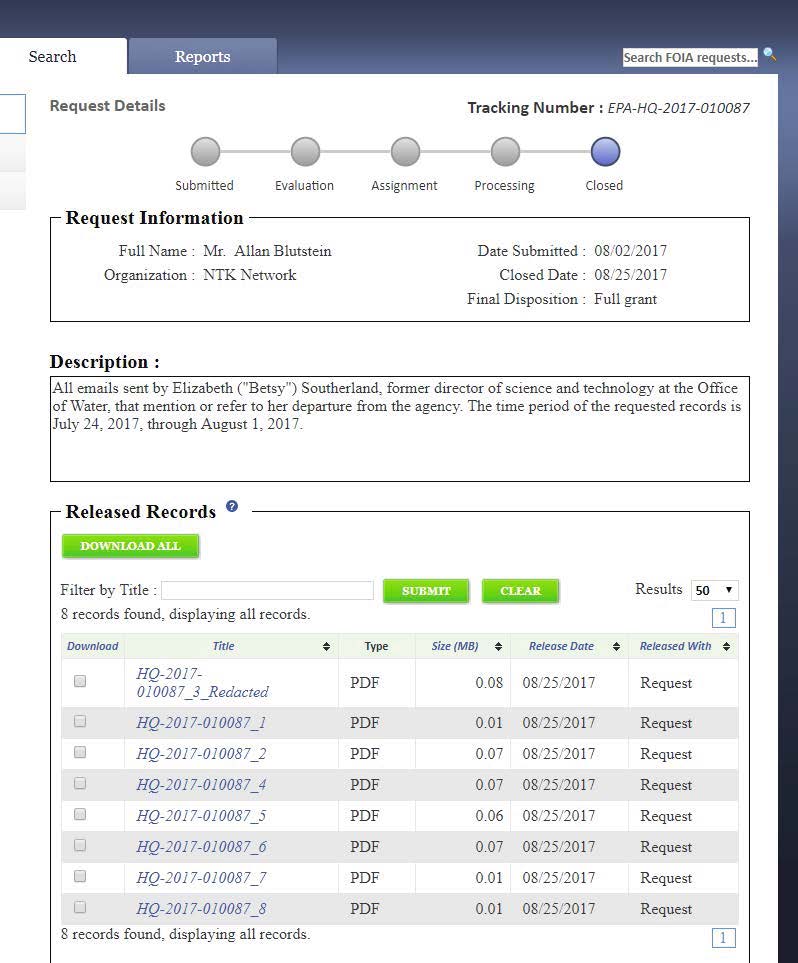Check the HQ-2017-010087_4 download box
Screen dimensions: 798x963
(80, 783)
